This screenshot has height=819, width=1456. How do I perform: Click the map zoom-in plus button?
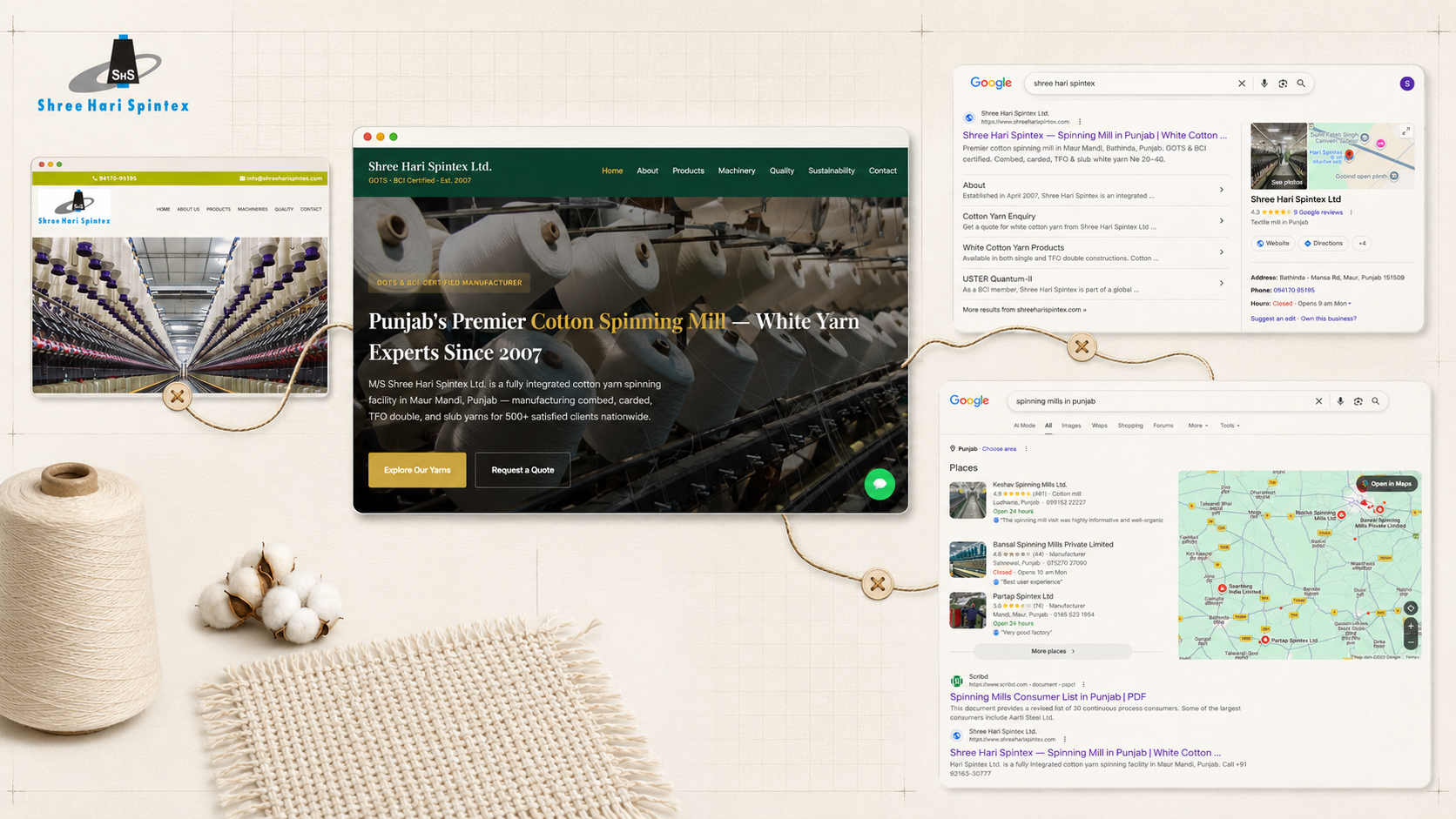coord(1411,626)
